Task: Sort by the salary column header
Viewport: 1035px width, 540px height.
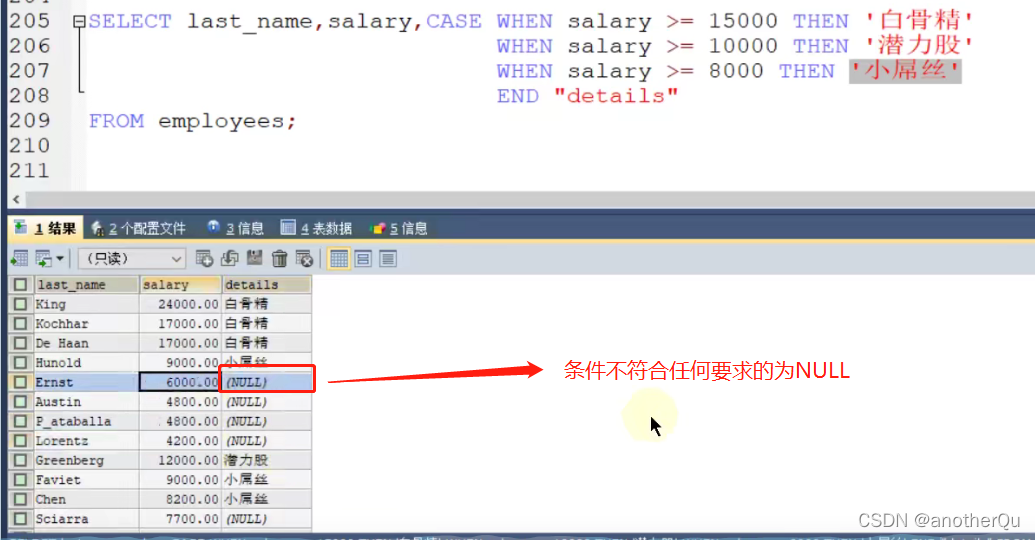Action: tap(180, 285)
